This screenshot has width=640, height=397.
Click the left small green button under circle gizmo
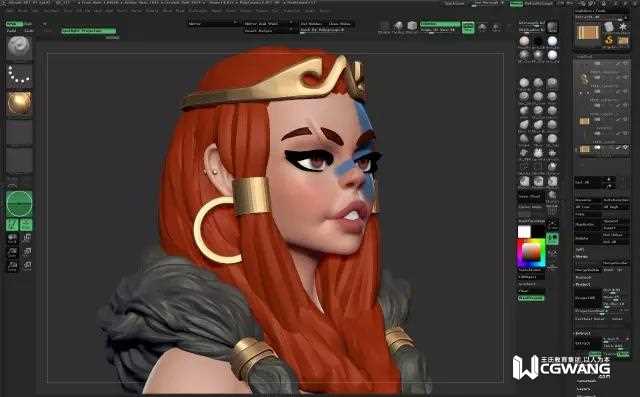tap(12, 225)
